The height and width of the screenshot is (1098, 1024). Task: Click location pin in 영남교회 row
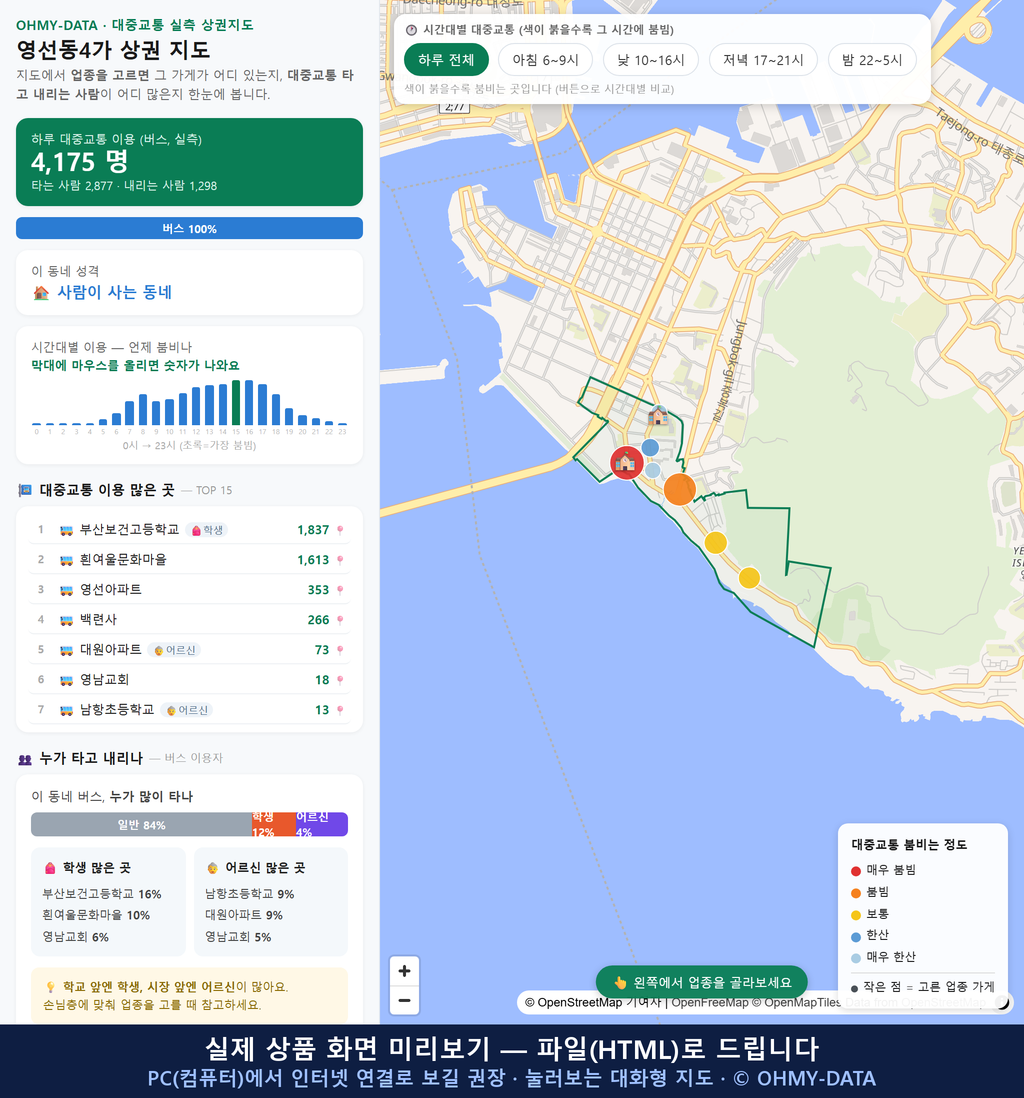coord(340,680)
